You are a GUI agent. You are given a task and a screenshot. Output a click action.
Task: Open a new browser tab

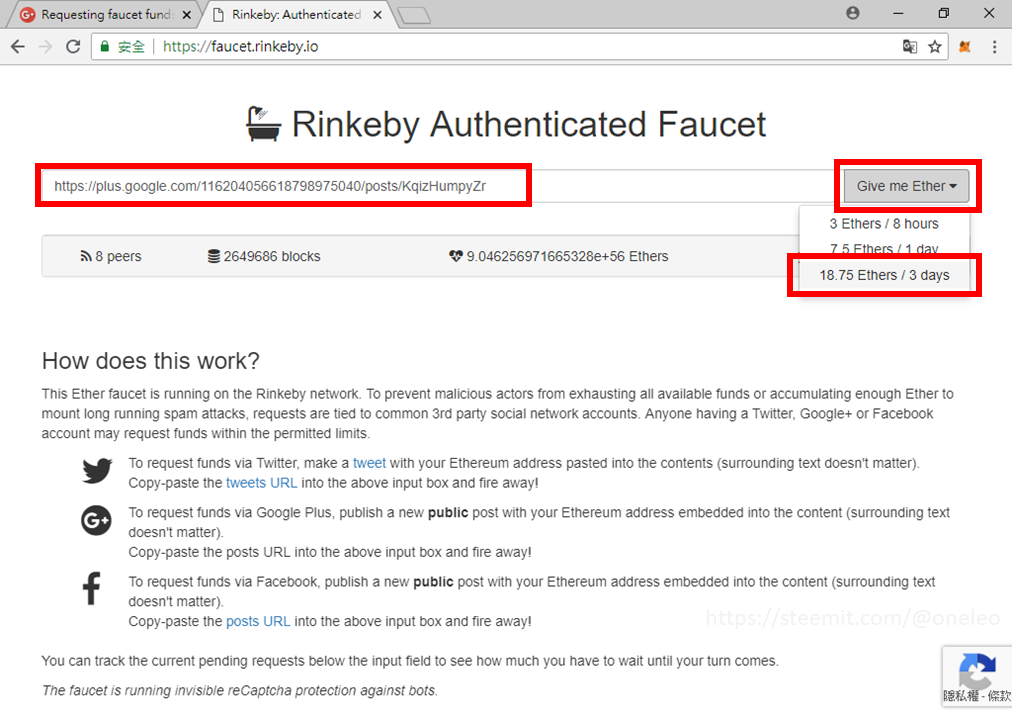pyautogui.click(x=415, y=16)
